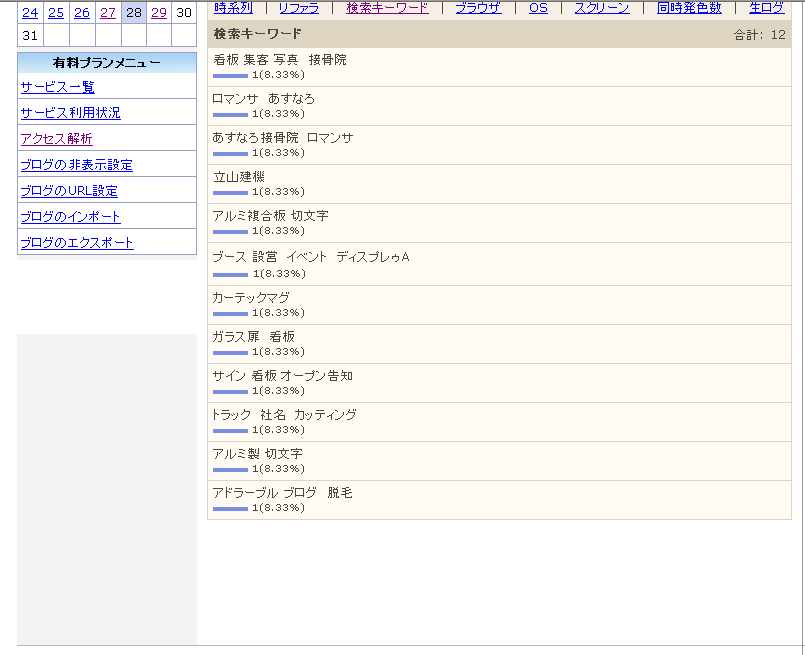Select keyword サイン 看板 オープン告知
Viewport: 805px width, 655px height.
point(282,376)
